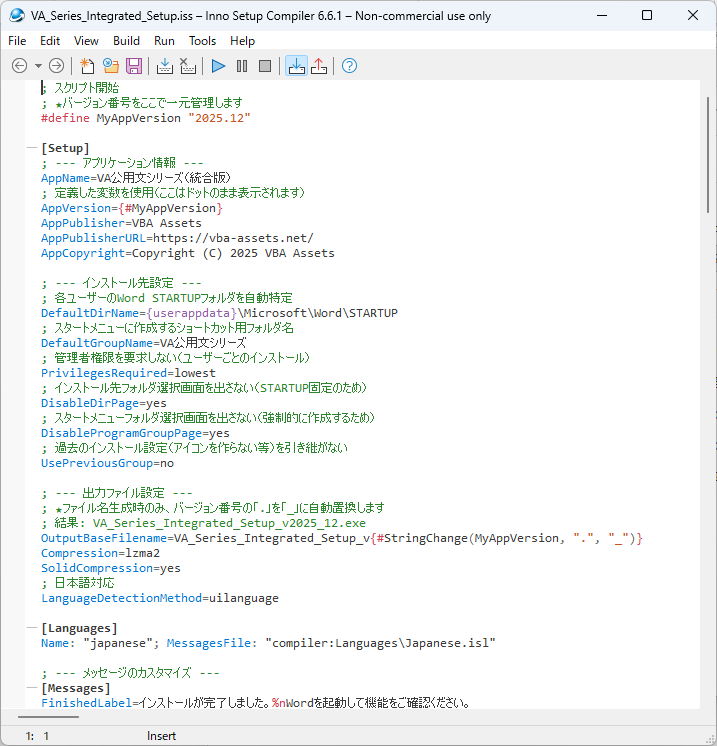Save the script using the floppy icon
The width and height of the screenshot is (717, 746).
(133, 66)
